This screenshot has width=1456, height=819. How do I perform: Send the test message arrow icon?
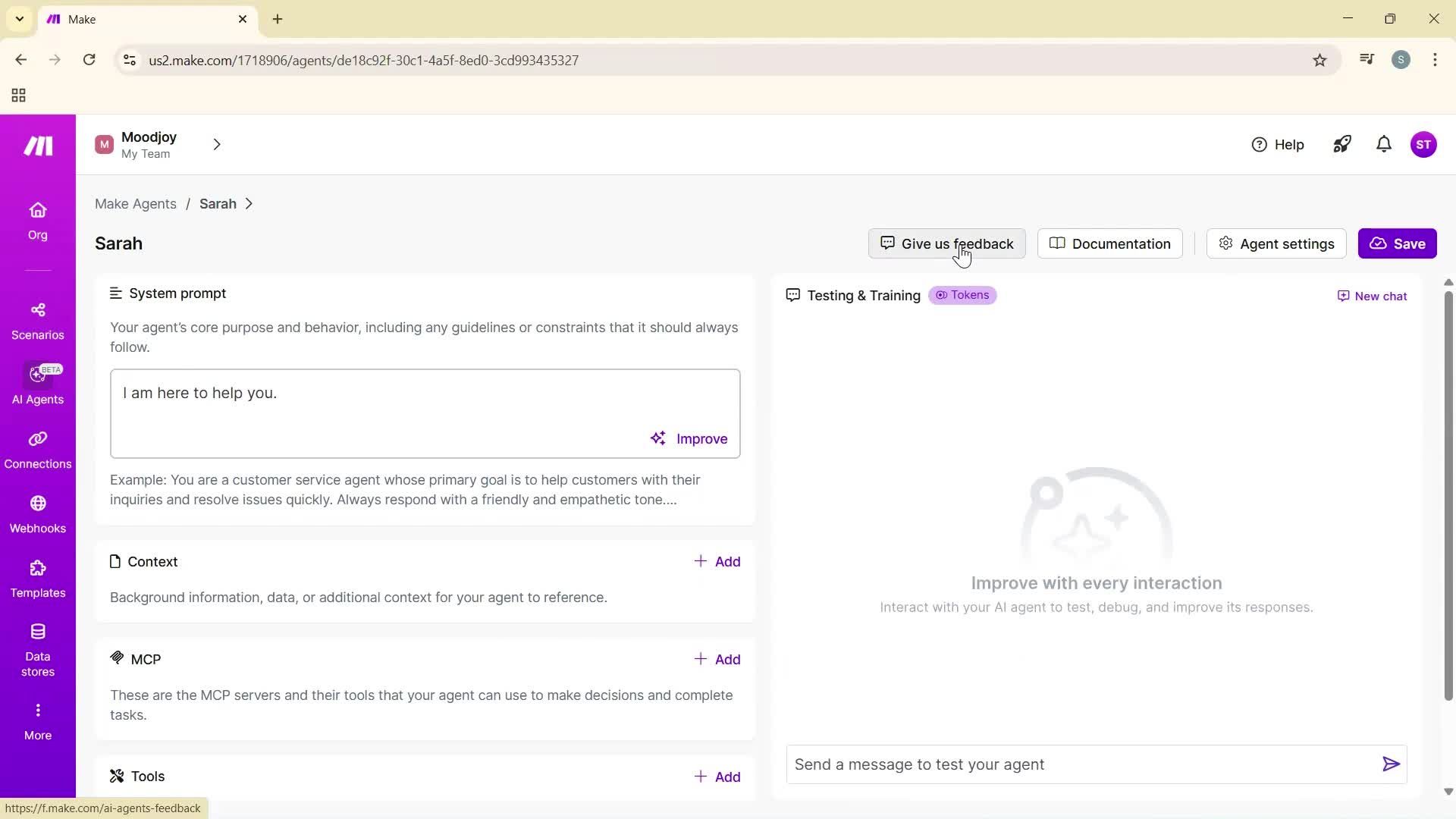(1390, 764)
